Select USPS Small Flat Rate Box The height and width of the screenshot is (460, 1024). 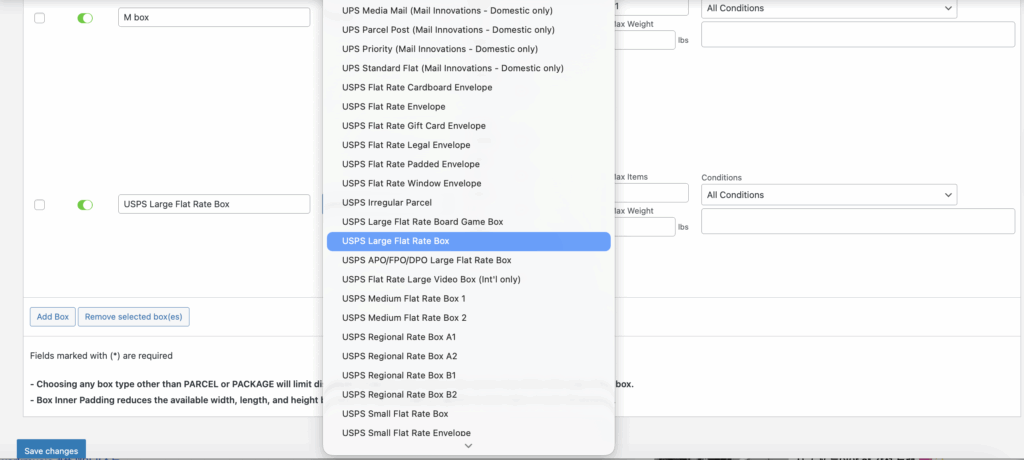click(x=394, y=414)
